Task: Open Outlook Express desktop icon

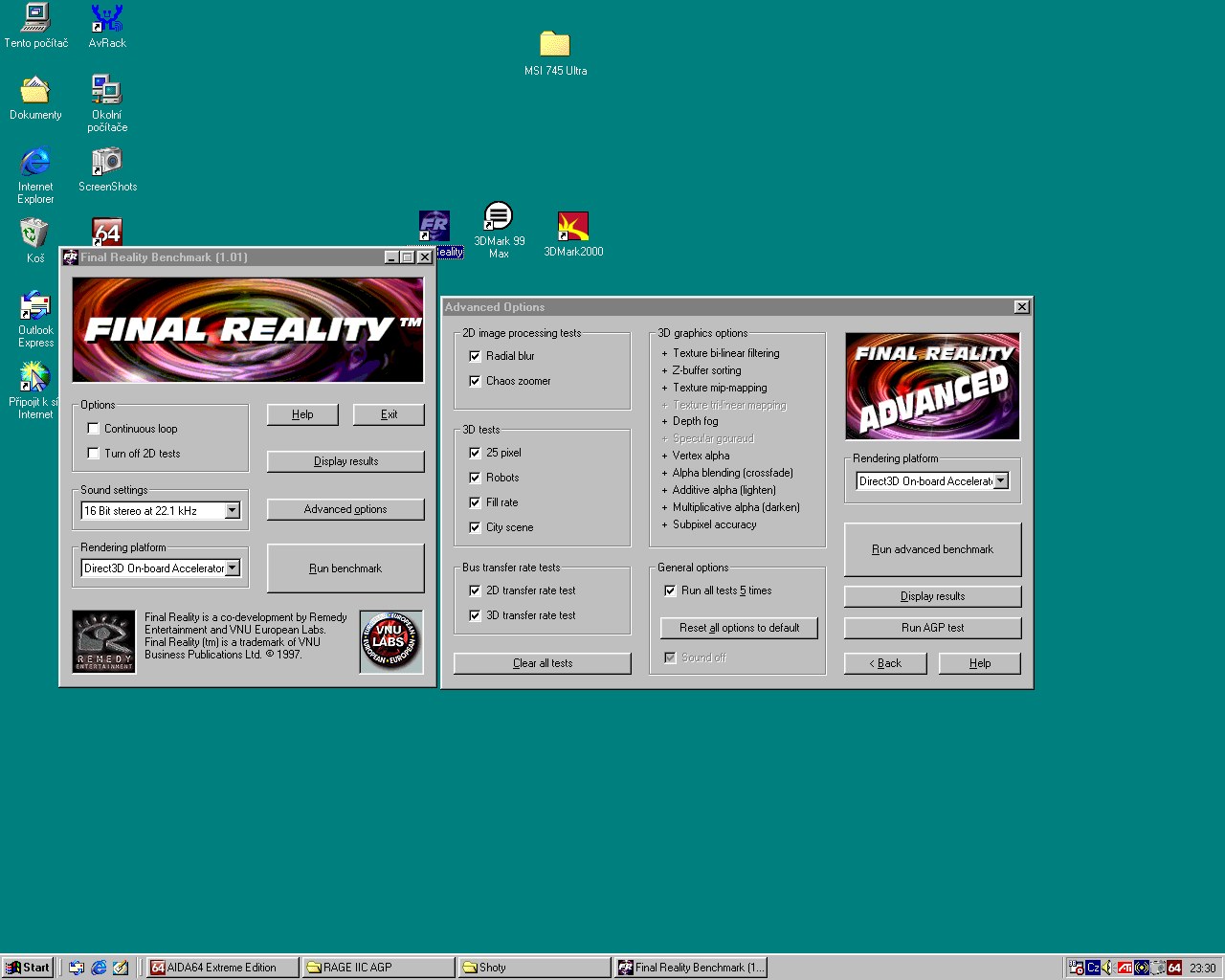Action: (35, 306)
